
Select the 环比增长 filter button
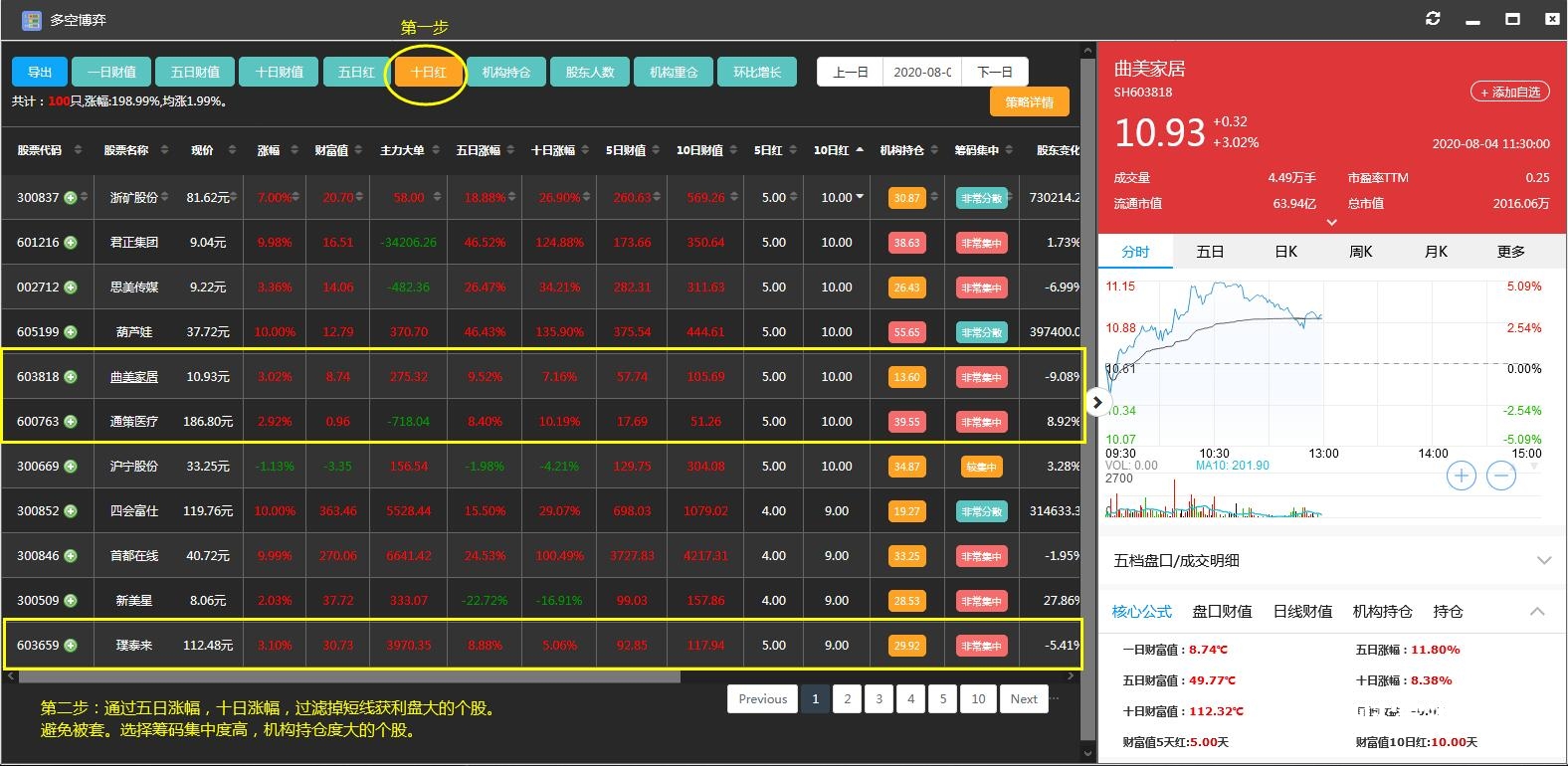coord(757,72)
